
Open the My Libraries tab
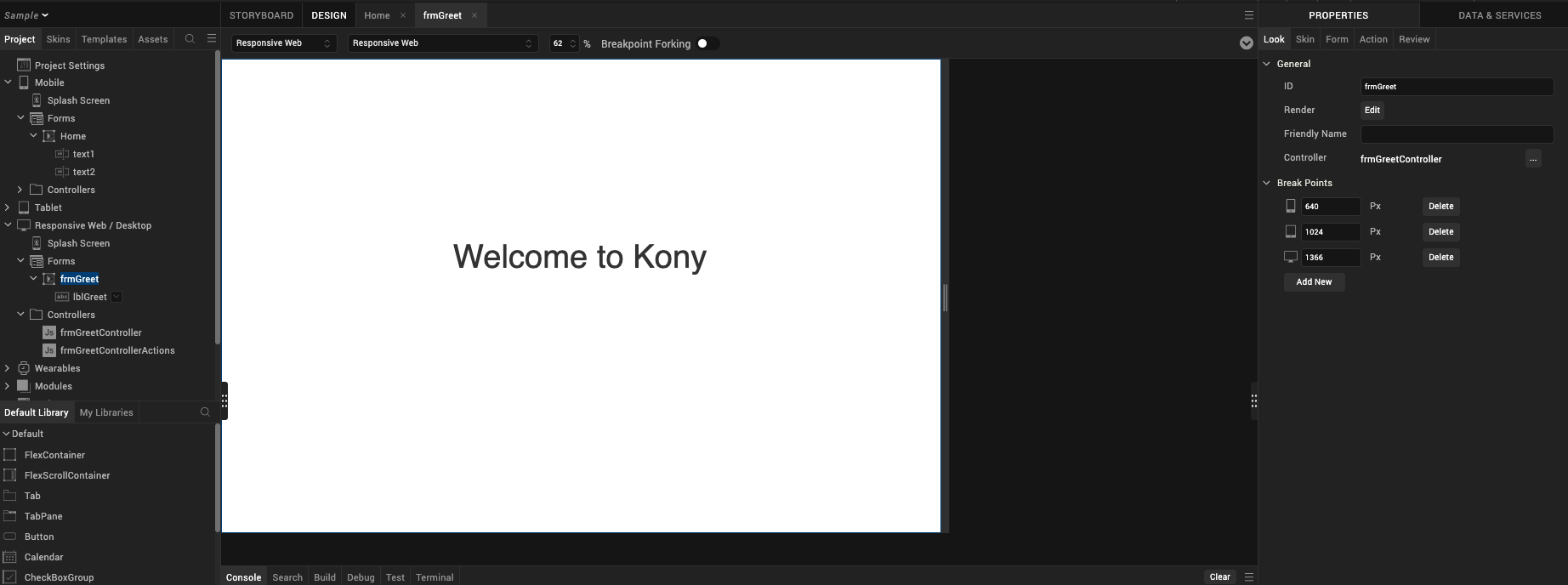pos(106,412)
